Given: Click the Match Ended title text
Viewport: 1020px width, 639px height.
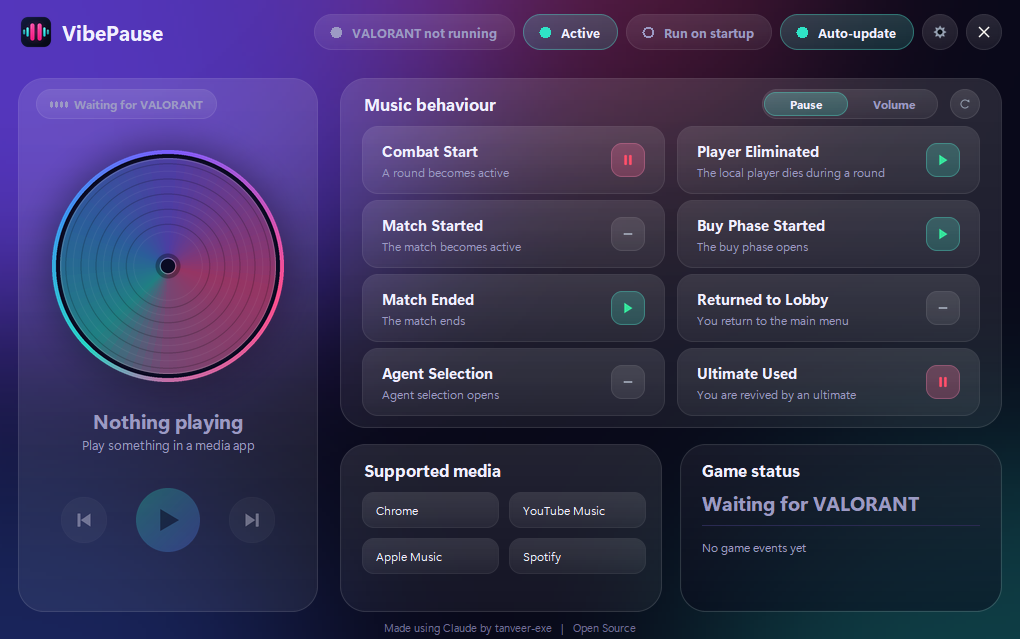Looking at the screenshot, I should coord(428,300).
